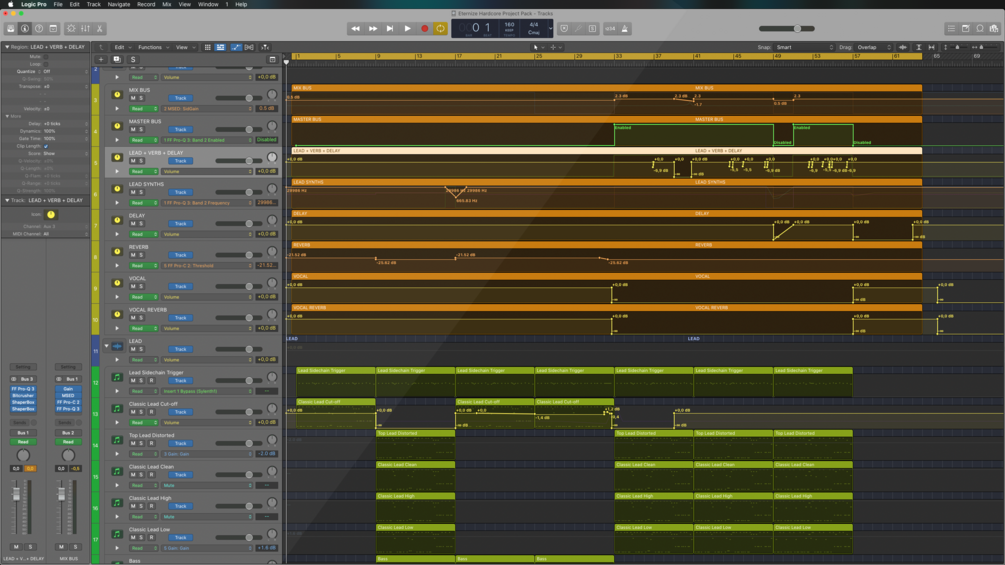The width and height of the screenshot is (1005, 565).
Task: Open the Snap Smart dropdown
Action: (x=804, y=47)
